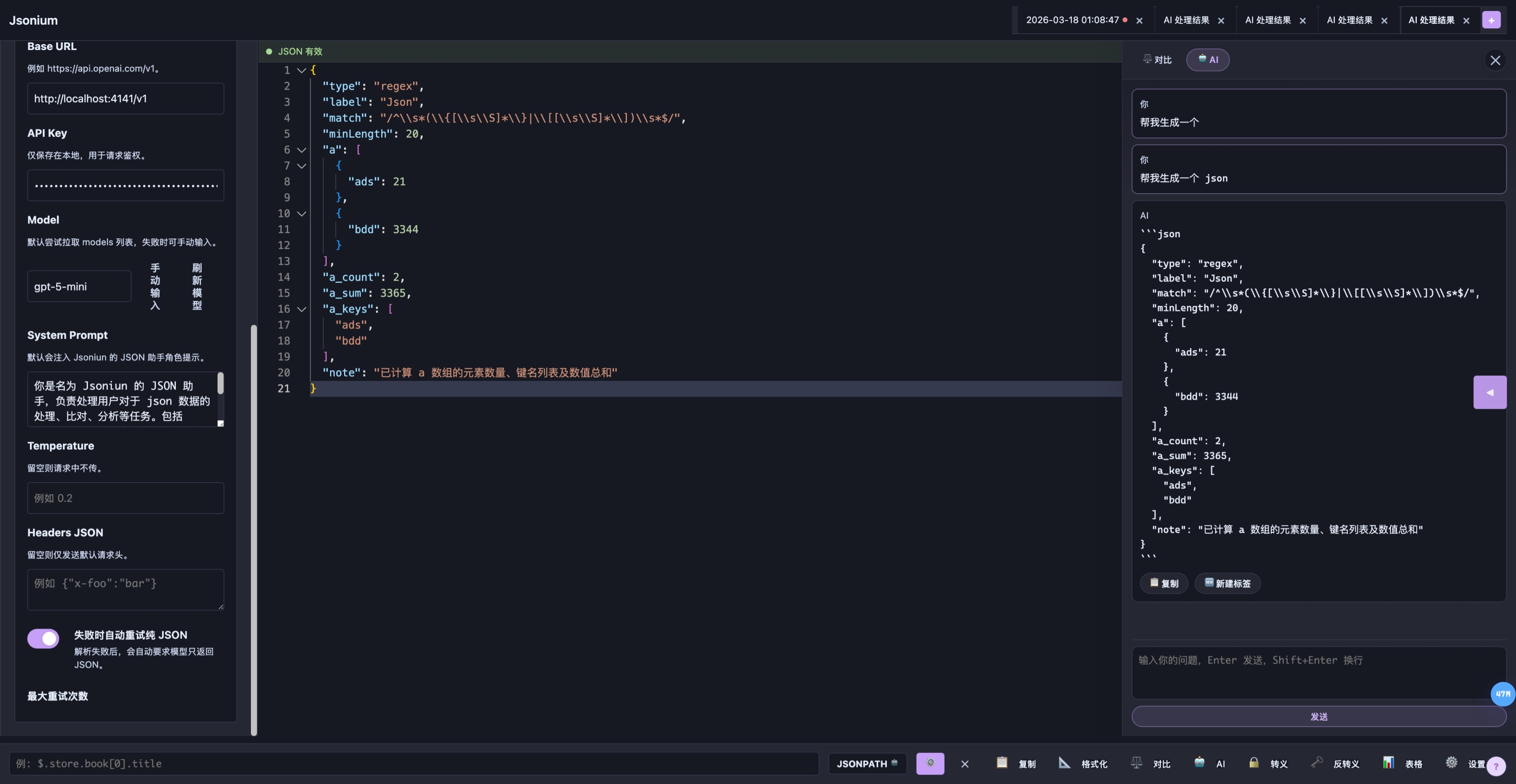The image size is (1516, 784).
Task: Close the 2026-03-18 01:08:47 tab
Action: point(1139,21)
